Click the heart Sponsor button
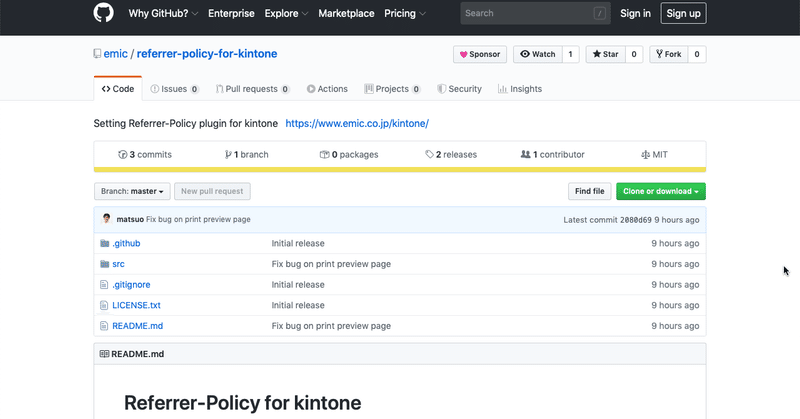 480,54
